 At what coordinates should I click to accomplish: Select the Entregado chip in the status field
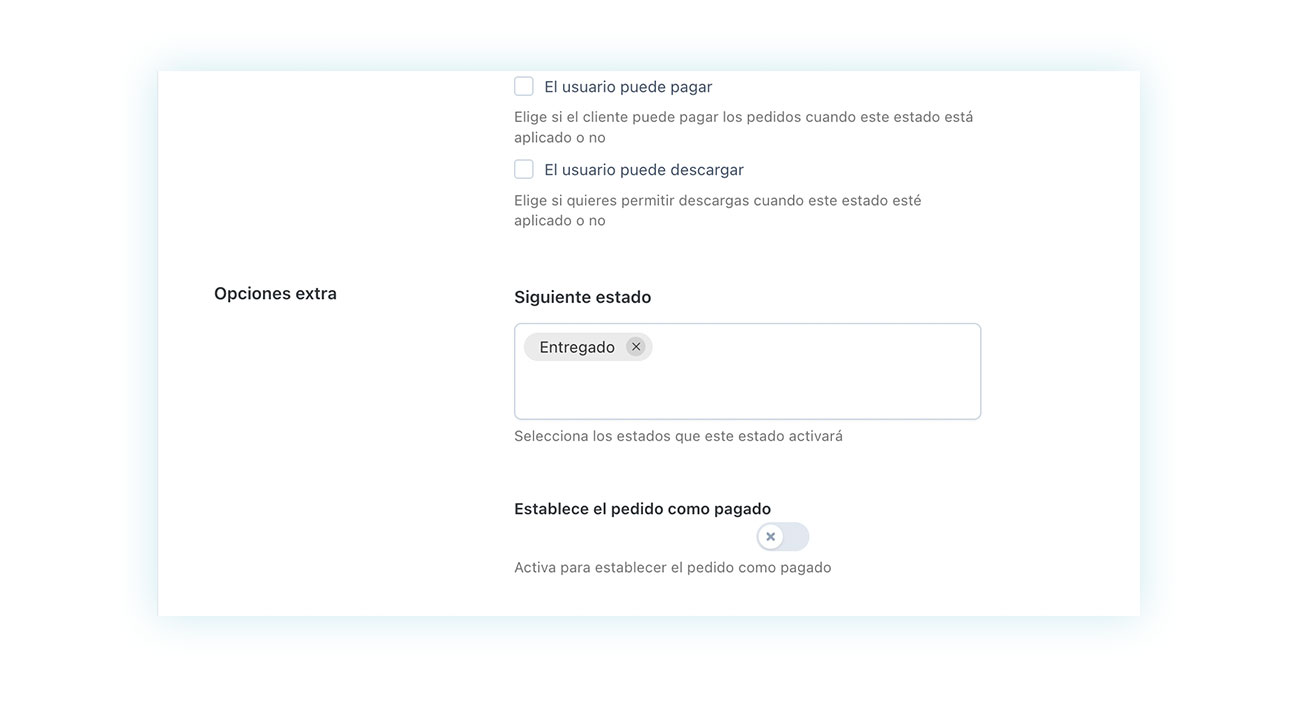coord(588,347)
